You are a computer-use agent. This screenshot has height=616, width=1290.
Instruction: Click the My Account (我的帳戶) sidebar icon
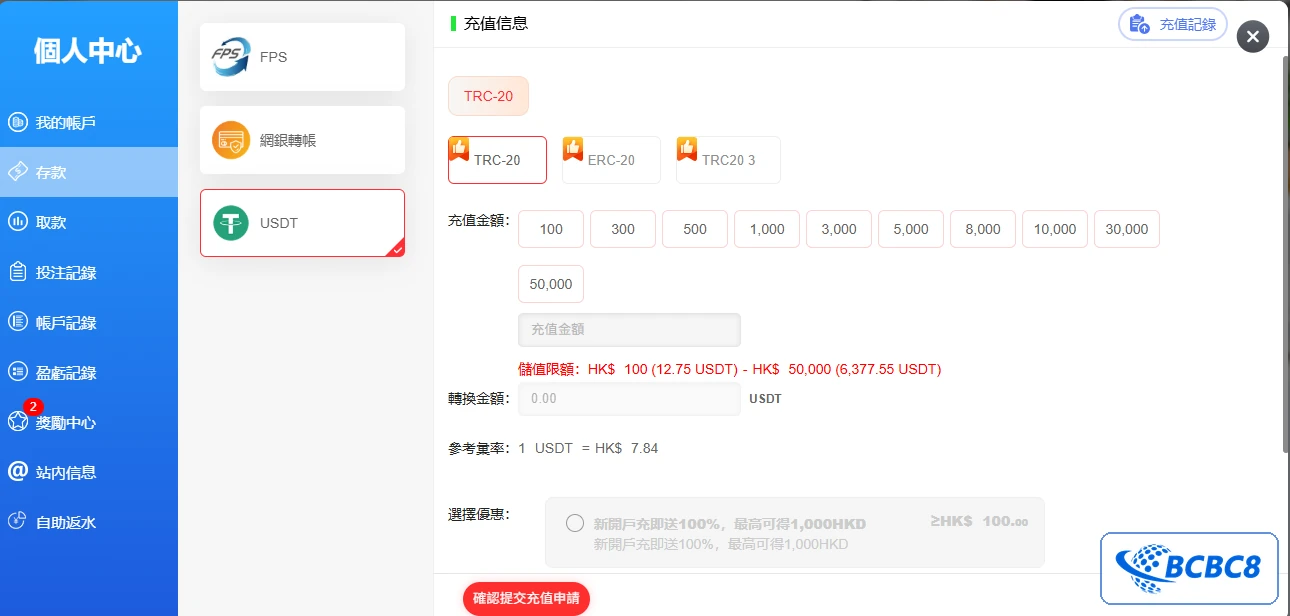point(17,122)
